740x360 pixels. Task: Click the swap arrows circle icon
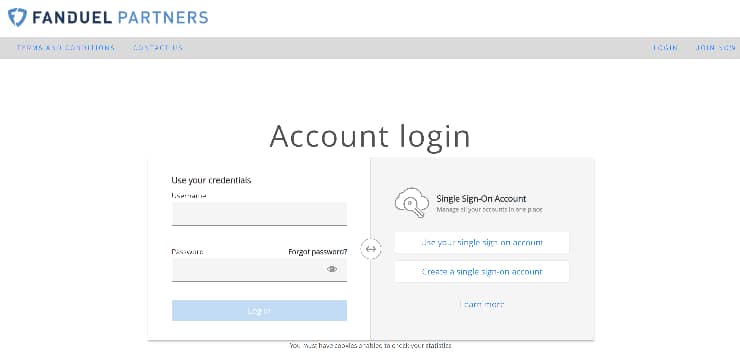[371, 249]
